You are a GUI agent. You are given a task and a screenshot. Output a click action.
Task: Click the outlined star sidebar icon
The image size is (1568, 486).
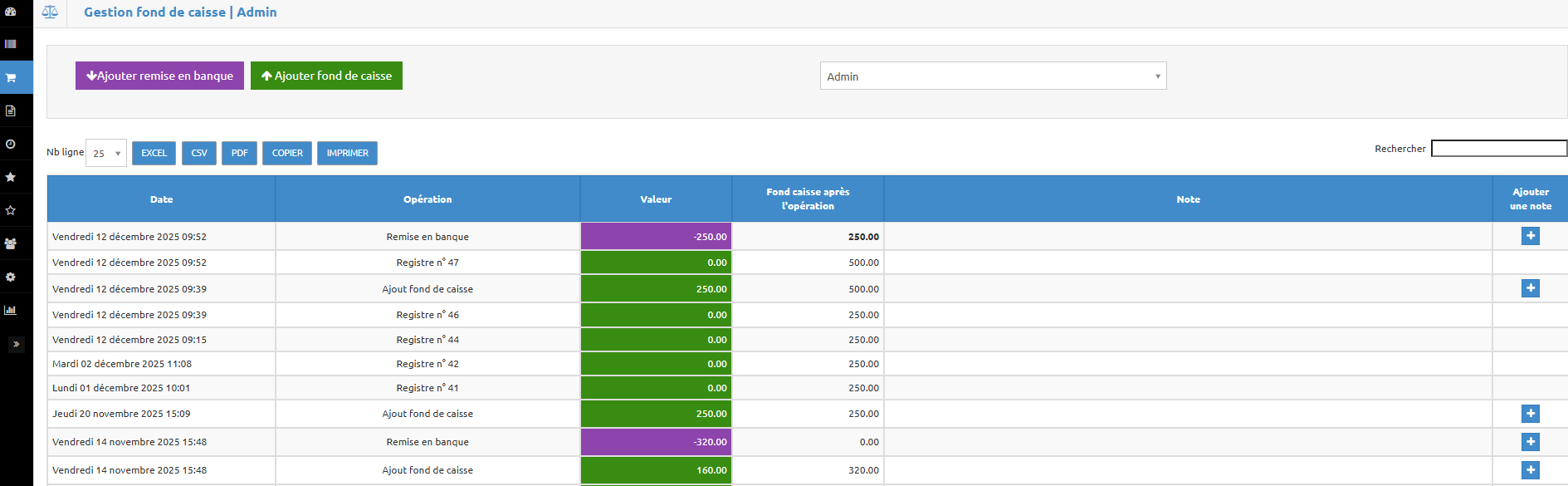pyautogui.click(x=11, y=210)
